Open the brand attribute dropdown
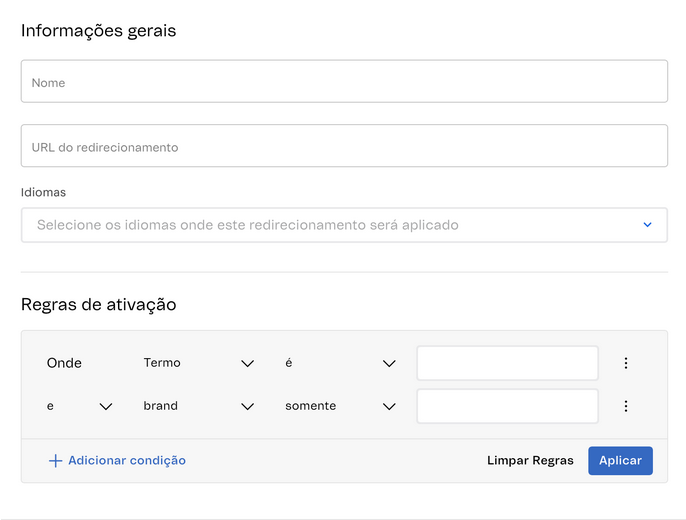The width and height of the screenshot is (686, 520). [198, 406]
